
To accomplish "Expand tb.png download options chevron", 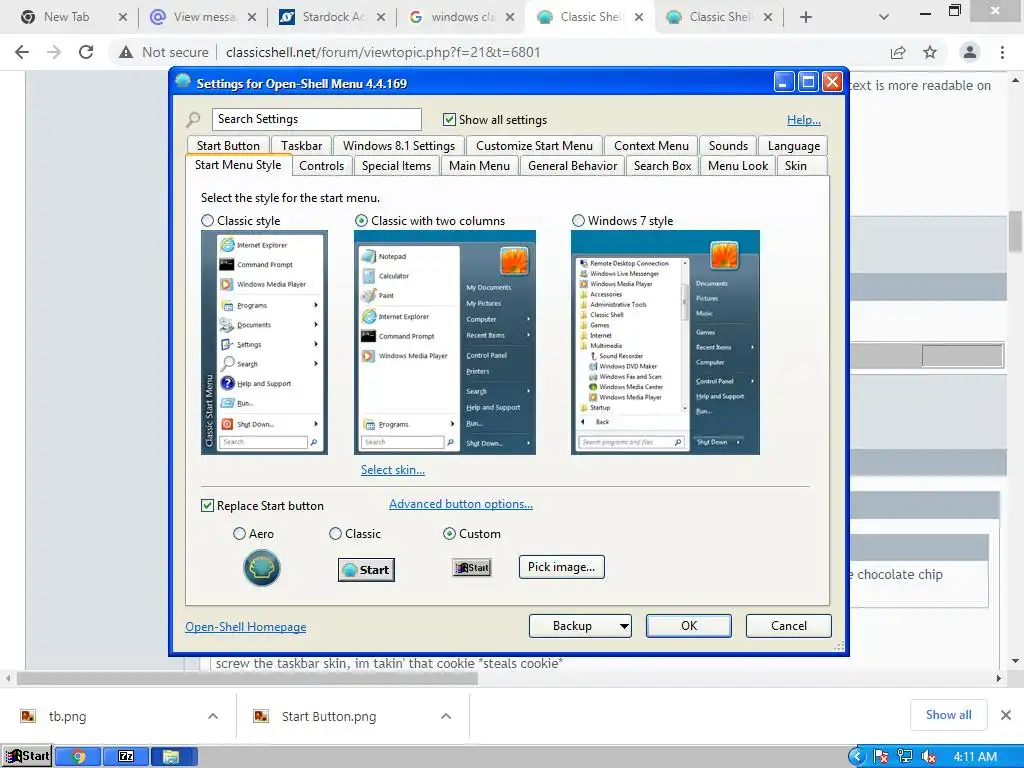I will 213,716.
